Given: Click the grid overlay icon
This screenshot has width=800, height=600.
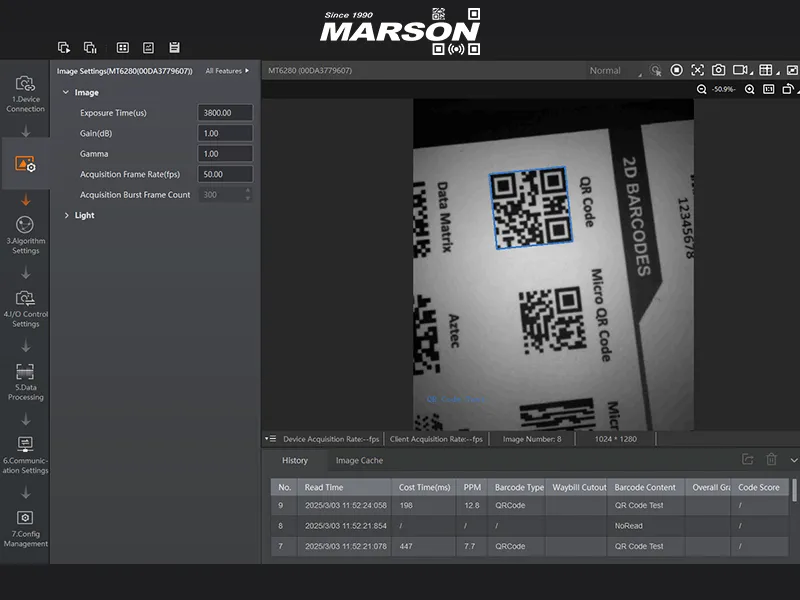Looking at the screenshot, I should click(x=765, y=70).
